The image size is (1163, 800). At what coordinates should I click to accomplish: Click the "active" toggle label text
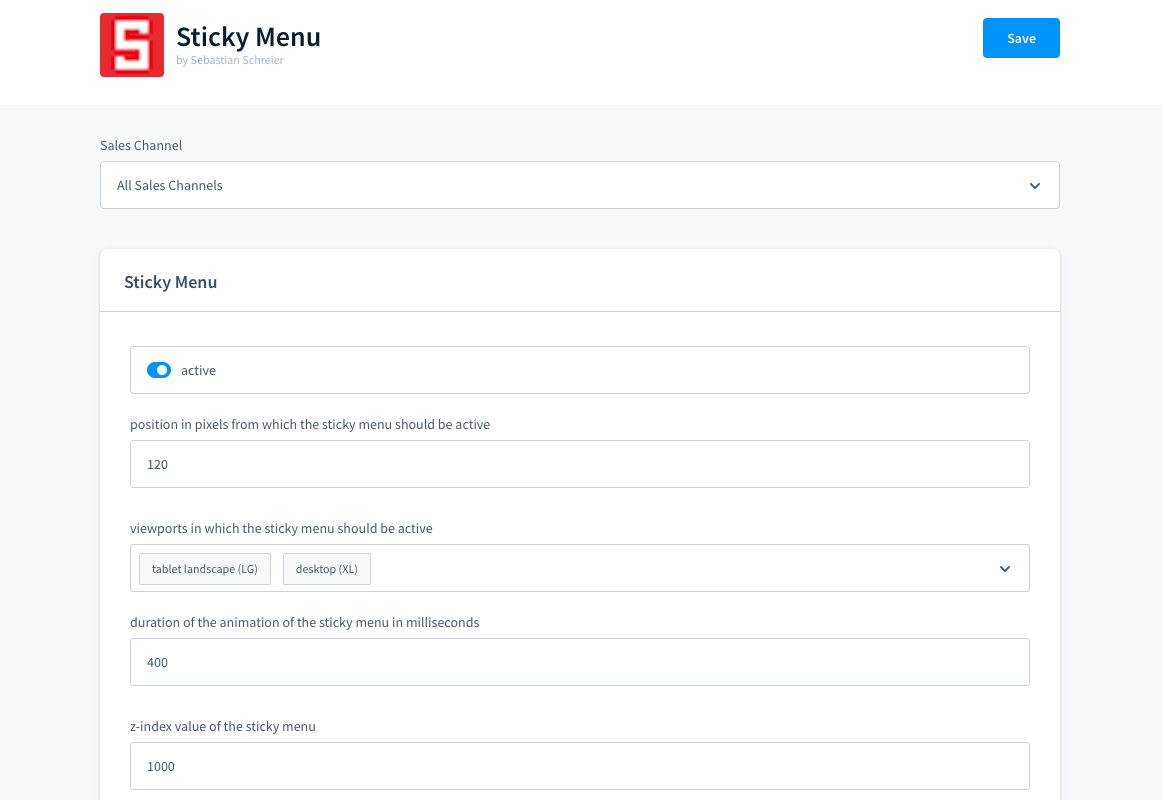pyautogui.click(x=198, y=370)
